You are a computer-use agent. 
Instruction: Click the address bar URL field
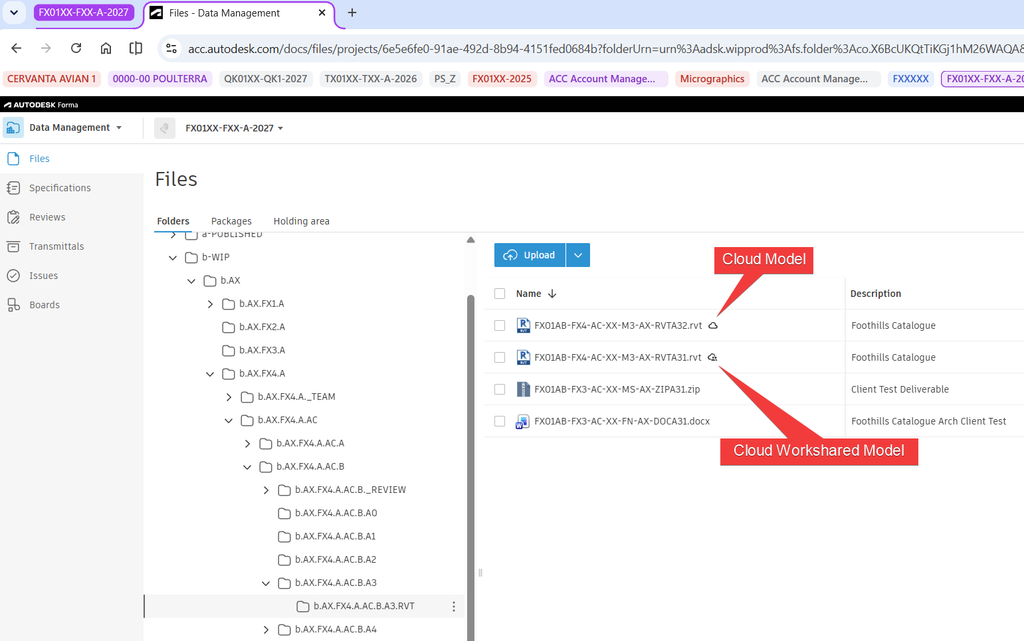coord(604,49)
